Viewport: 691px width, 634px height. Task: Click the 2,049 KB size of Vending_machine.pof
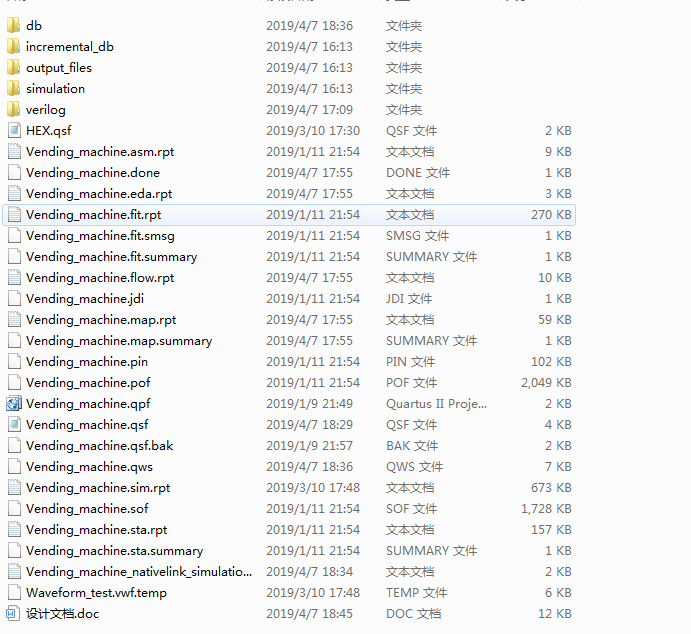546,383
